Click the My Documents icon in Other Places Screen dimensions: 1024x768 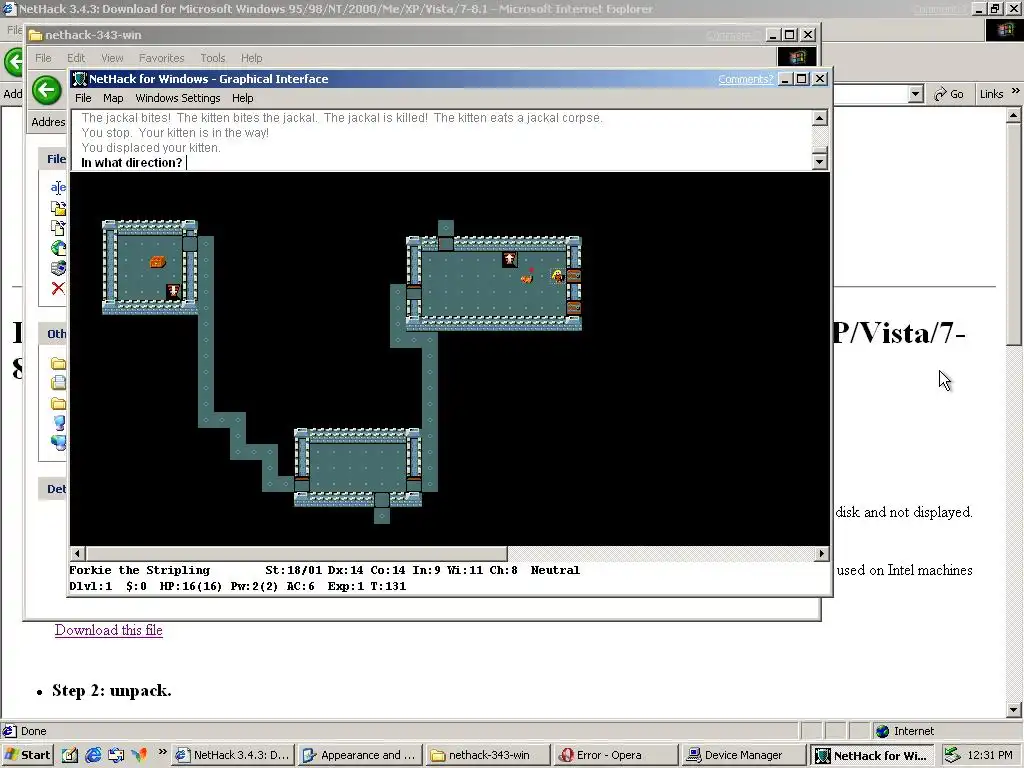tap(58, 383)
